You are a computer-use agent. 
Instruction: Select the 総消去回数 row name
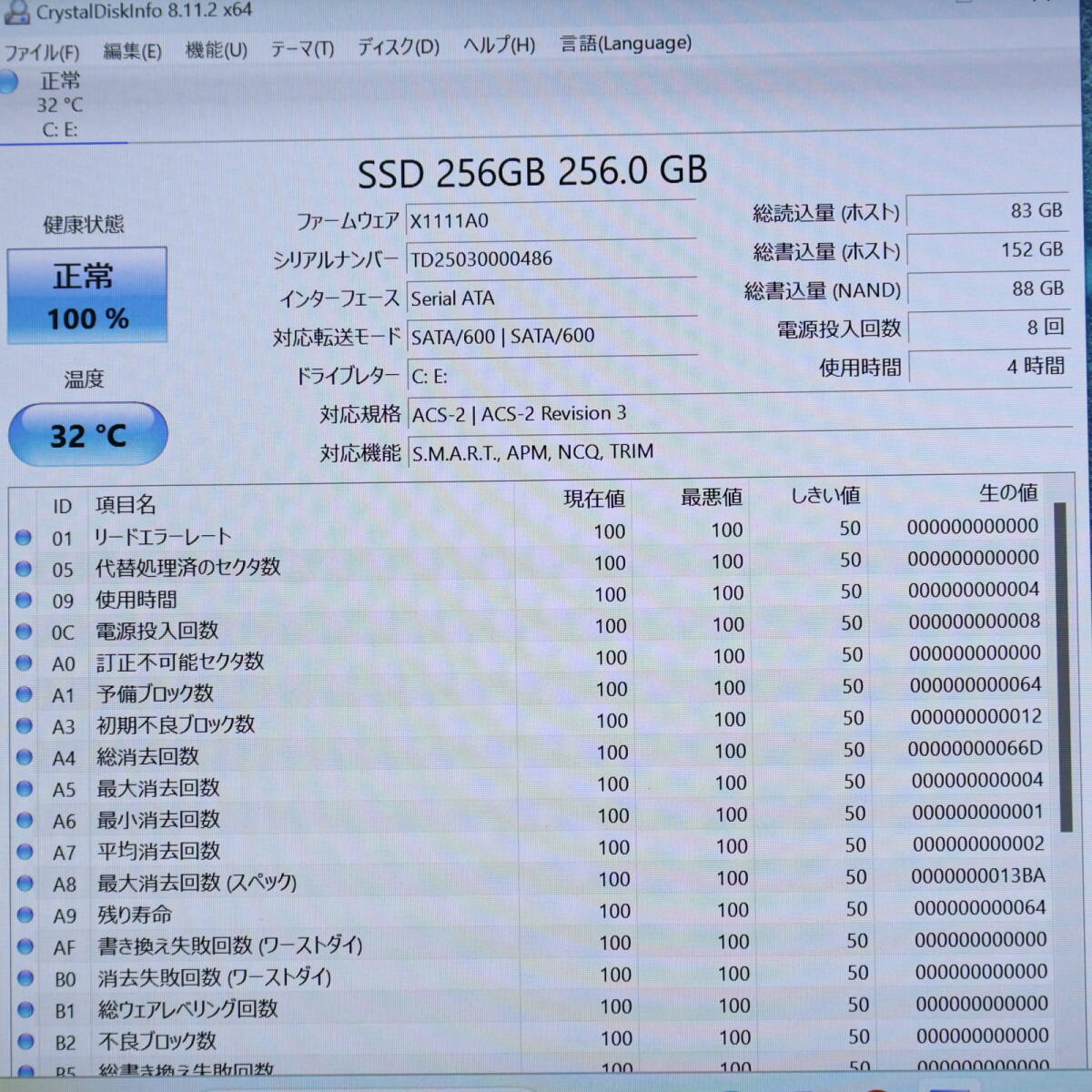click(147, 756)
